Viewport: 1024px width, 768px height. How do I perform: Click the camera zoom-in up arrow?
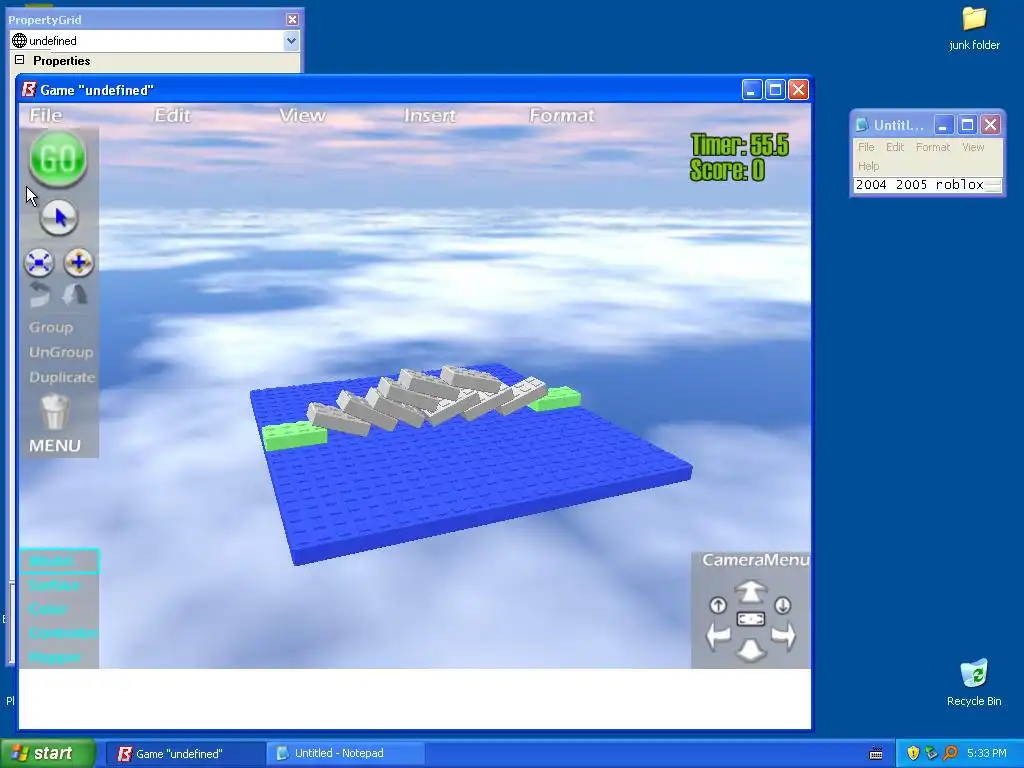pyautogui.click(x=750, y=592)
